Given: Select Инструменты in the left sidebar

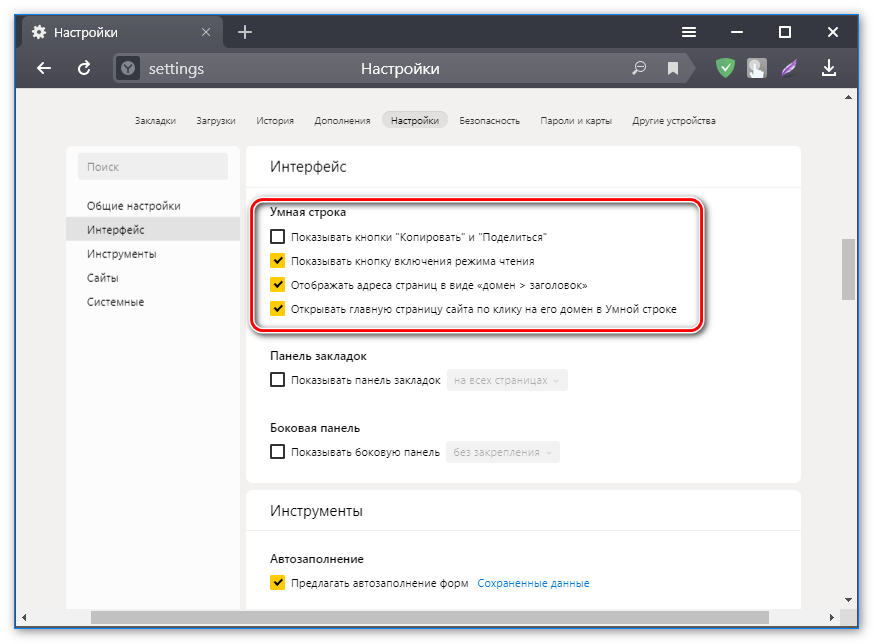Looking at the screenshot, I should click(121, 254).
